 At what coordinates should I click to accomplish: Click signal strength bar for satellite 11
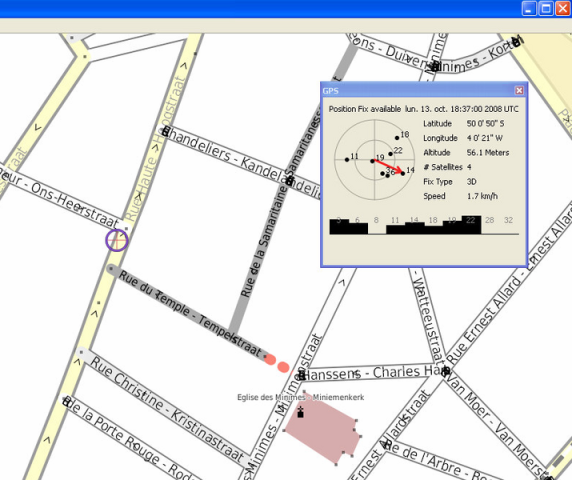coord(395,230)
